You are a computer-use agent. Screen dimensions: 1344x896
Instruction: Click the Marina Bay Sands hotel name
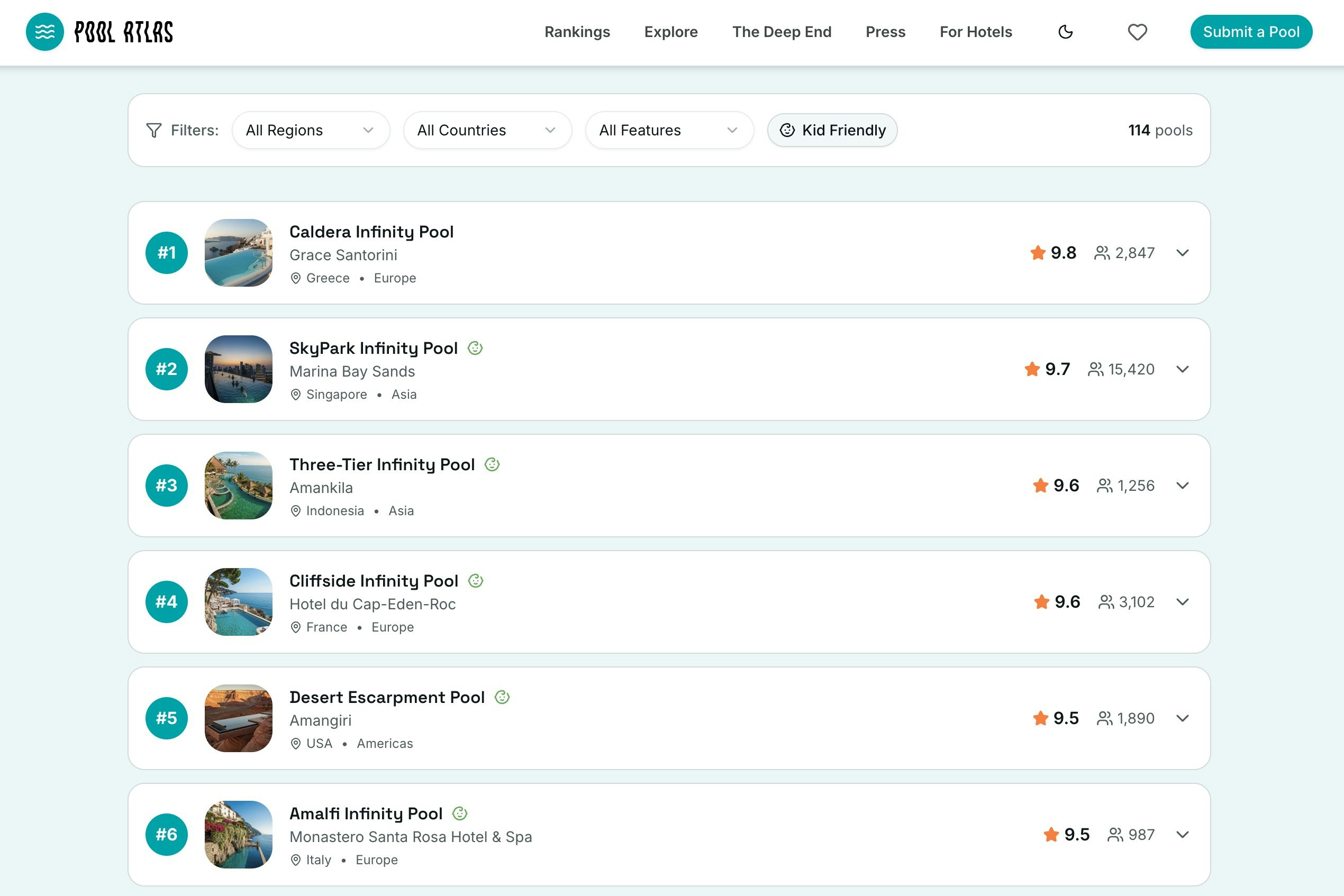point(352,371)
